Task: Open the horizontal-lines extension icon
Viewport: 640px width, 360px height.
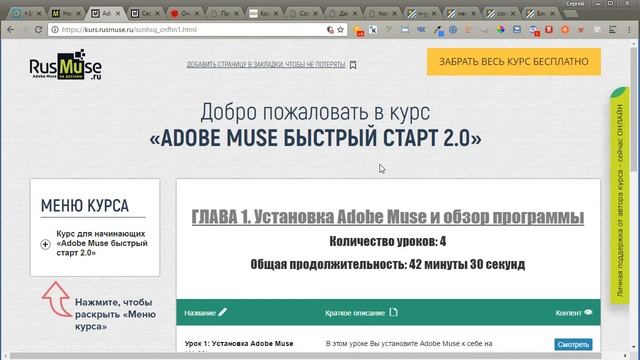Action: pos(613,29)
